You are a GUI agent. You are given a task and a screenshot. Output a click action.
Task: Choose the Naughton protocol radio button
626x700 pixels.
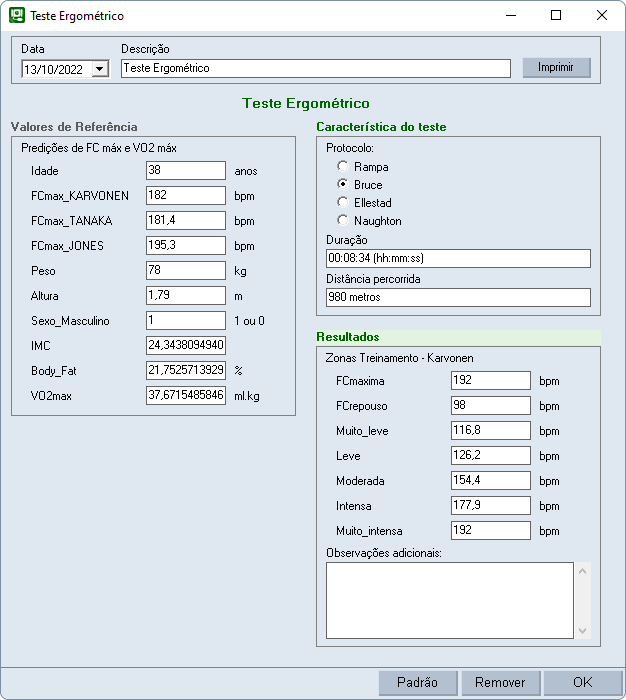pos(344,221)
